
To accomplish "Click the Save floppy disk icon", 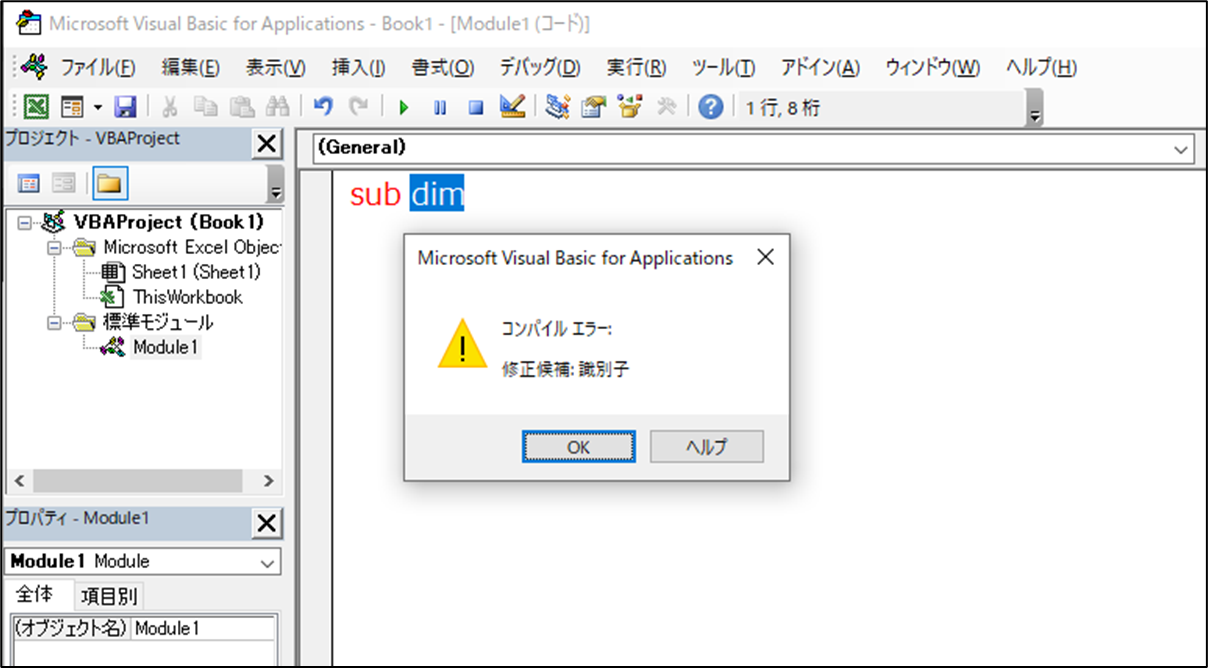I will (125, 107).
